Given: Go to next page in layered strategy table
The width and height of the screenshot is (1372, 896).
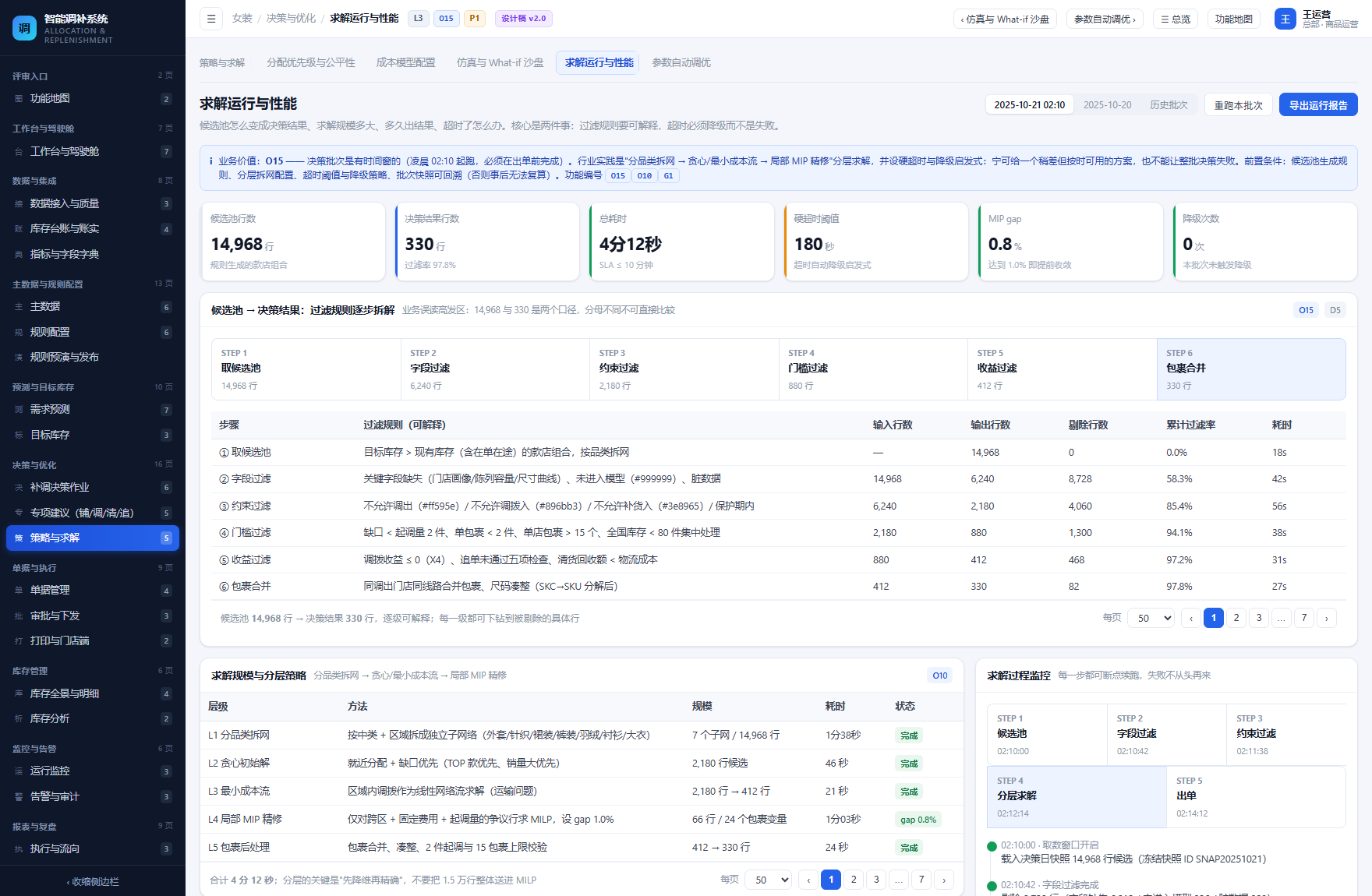Looking at the screenshot, I should [x=944, y=880].
